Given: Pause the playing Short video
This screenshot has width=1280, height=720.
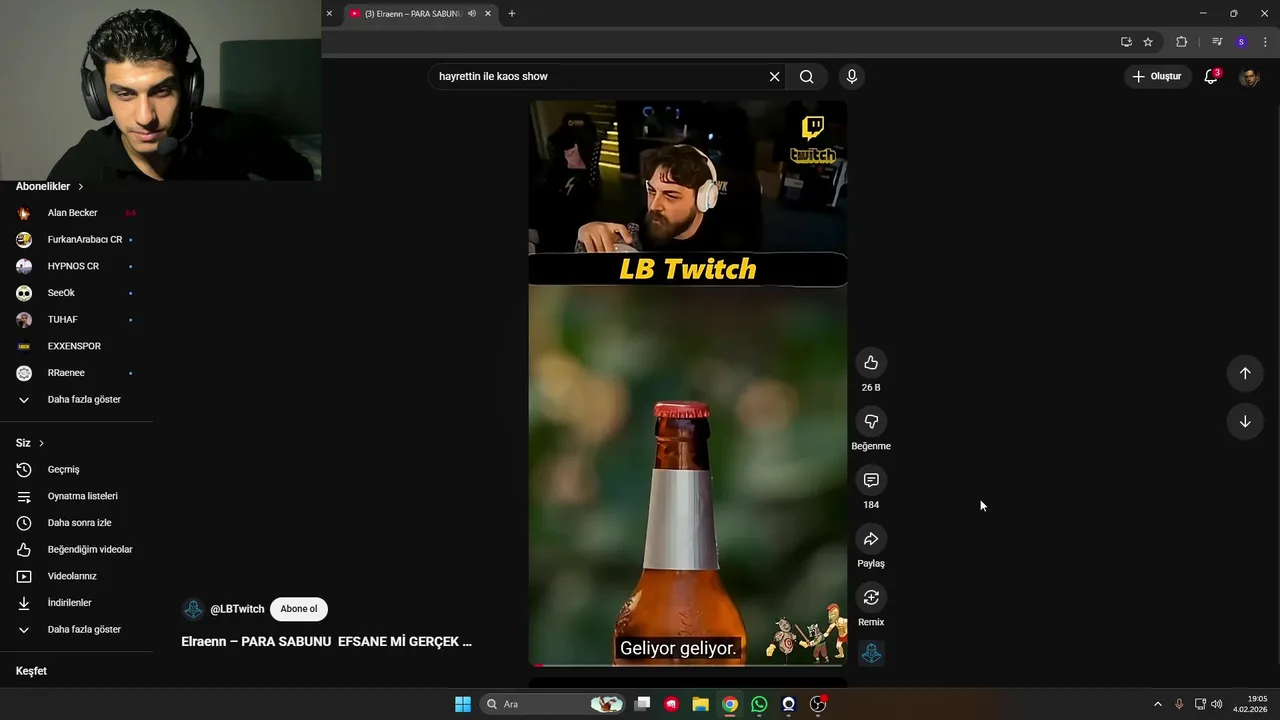Looking at the screenshot, I should pyautogui.click(x=688, y=383).
